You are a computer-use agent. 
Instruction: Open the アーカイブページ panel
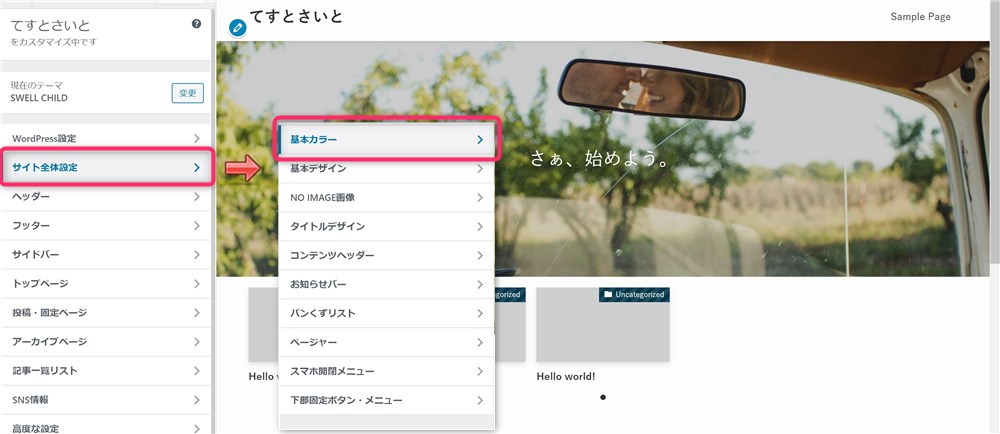tap(105, 342)
